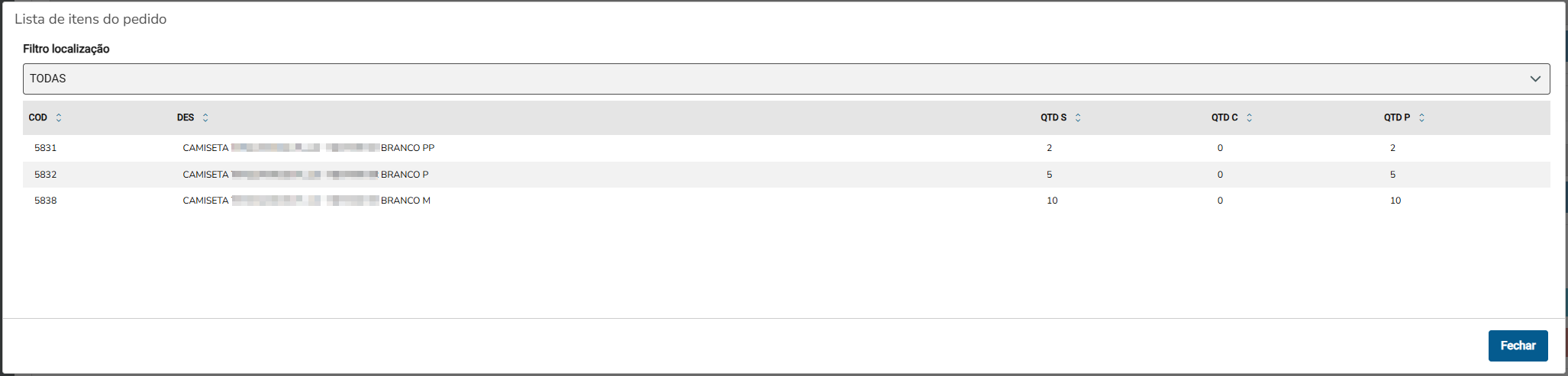
Task: Close the dialog with Fechar button
Action: [x=1518, y=345]
